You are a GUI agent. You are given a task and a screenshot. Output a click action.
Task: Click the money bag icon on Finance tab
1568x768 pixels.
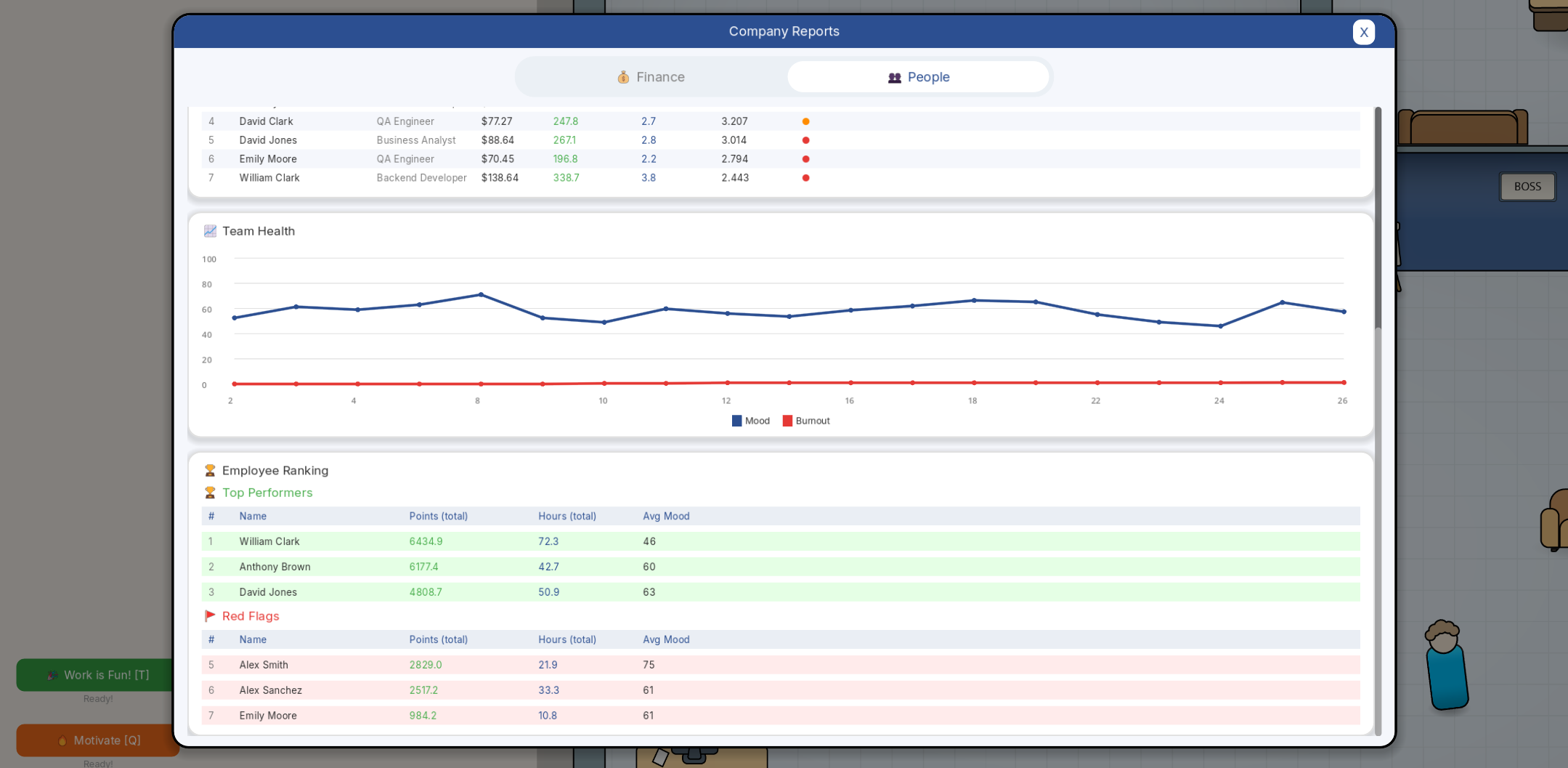(x=623, y=77)
